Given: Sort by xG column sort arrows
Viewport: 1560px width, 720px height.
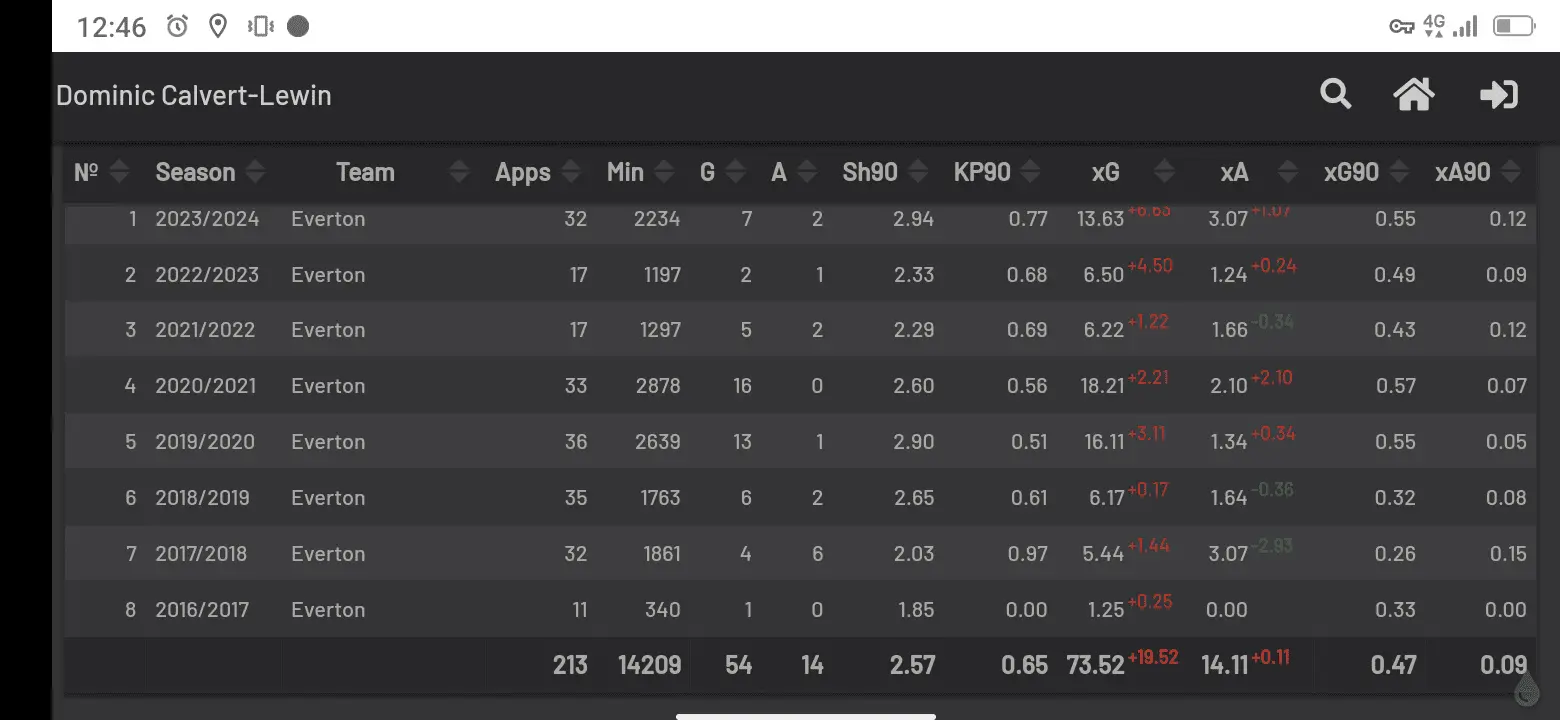Looking at the screenshot, I should (x=1163, y=172).
